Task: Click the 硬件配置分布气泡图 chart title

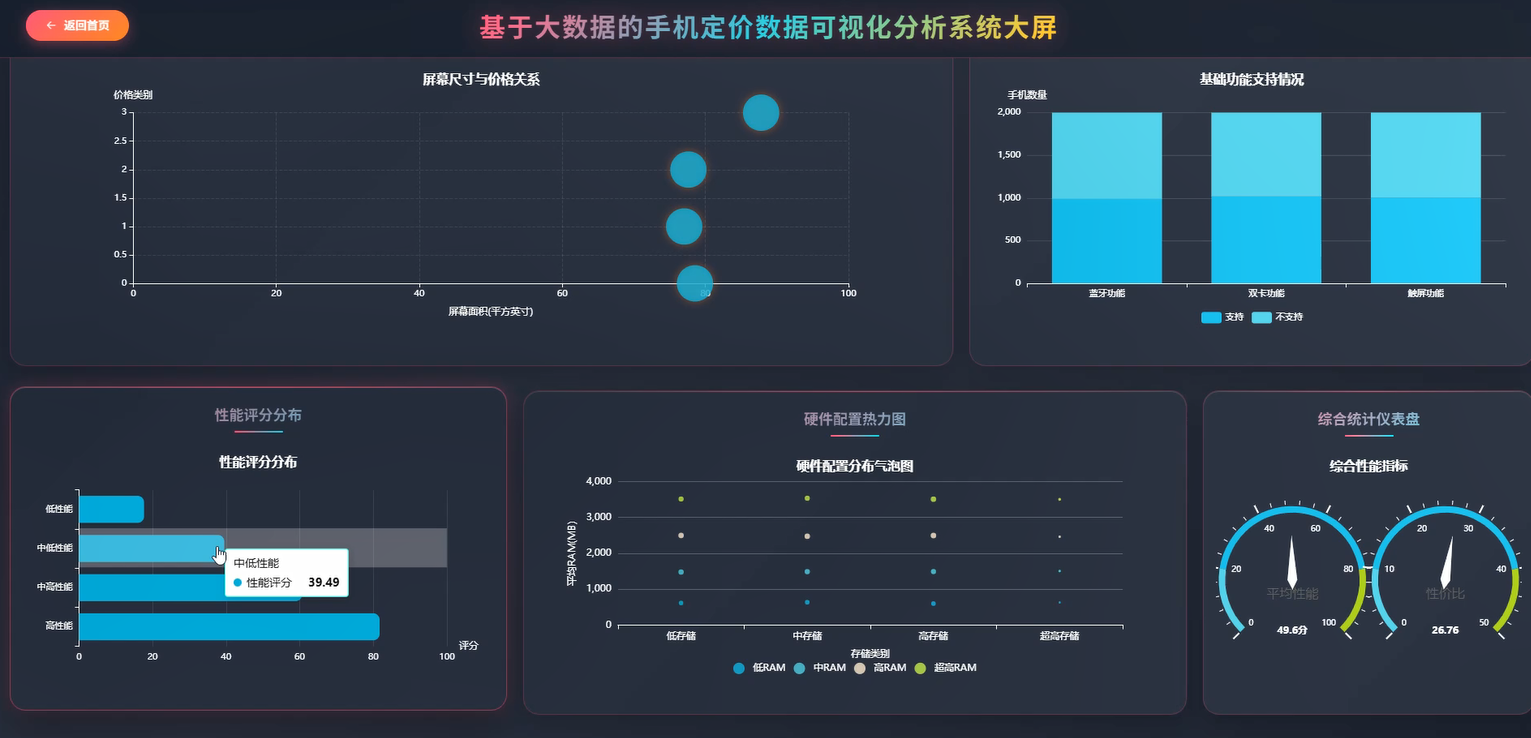Action: tap(855, 466)
